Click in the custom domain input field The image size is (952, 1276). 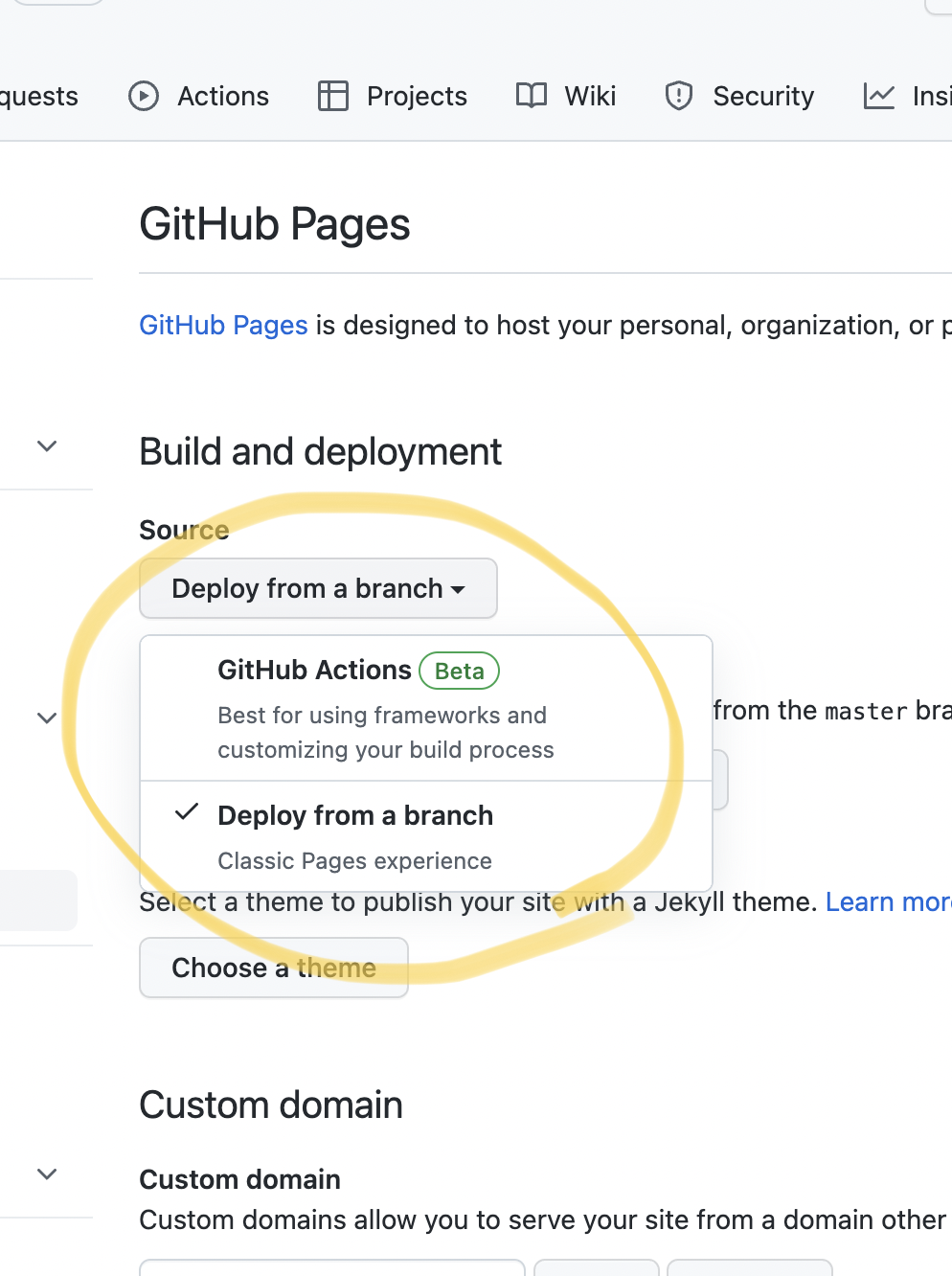[x=332, y=1267]
